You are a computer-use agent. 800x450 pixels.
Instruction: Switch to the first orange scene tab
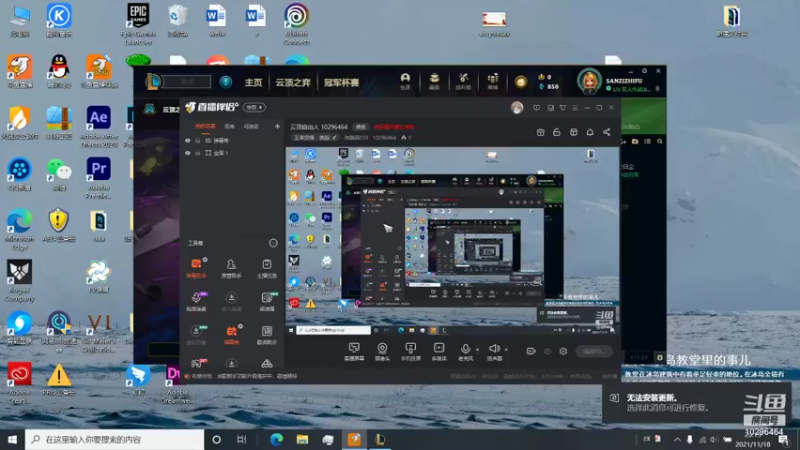[x=206, y=126]
